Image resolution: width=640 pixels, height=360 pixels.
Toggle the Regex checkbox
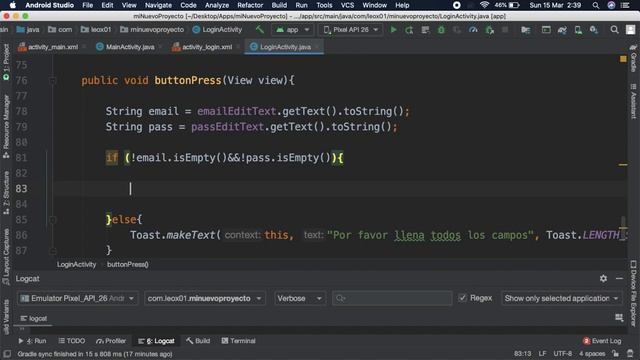462,298
